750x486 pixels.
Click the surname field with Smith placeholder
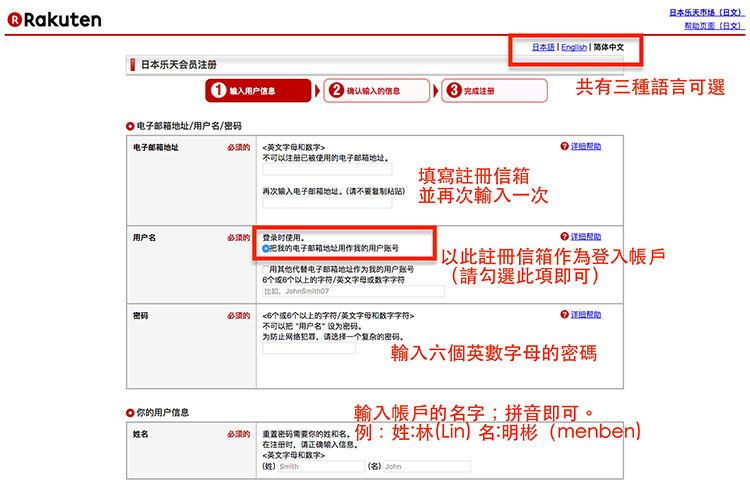tap(321, 466)
